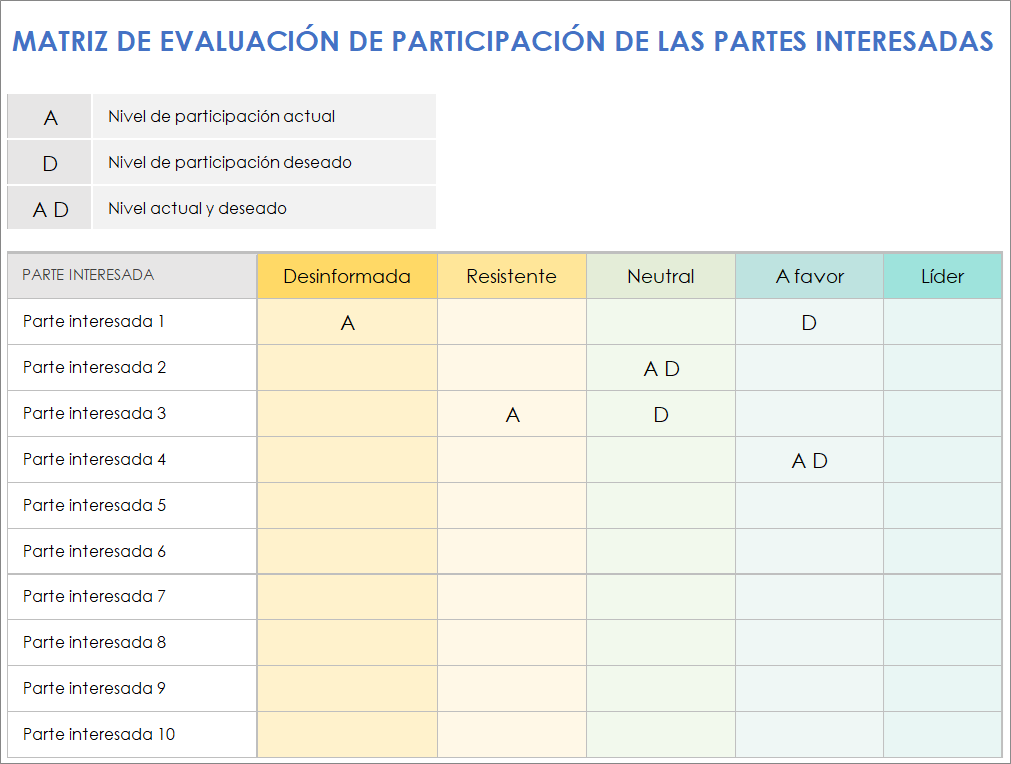Click the 'A D' cell for Parte interesada 2

click(660, 367)
